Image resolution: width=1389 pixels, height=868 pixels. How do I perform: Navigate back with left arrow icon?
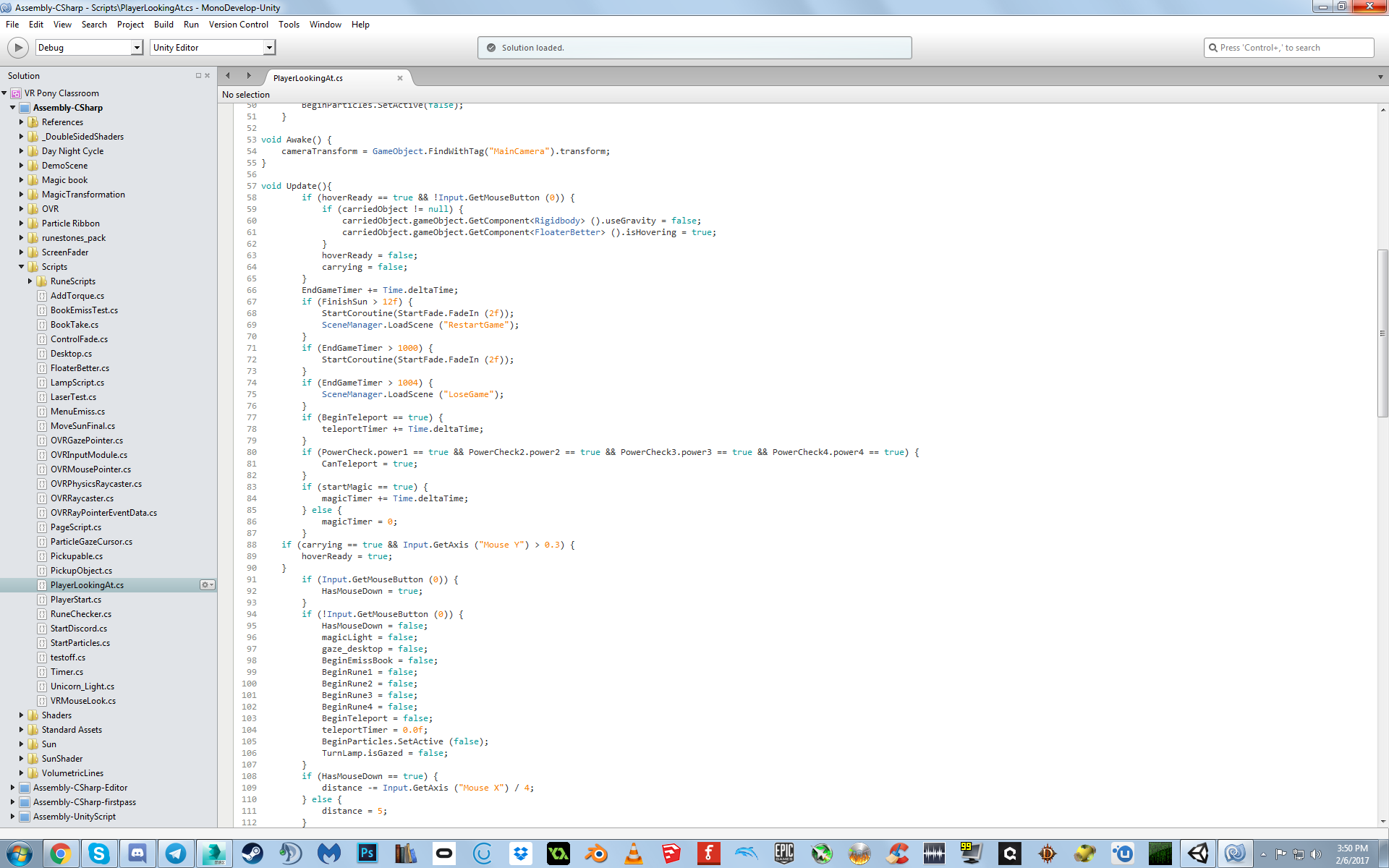[228, 76]
